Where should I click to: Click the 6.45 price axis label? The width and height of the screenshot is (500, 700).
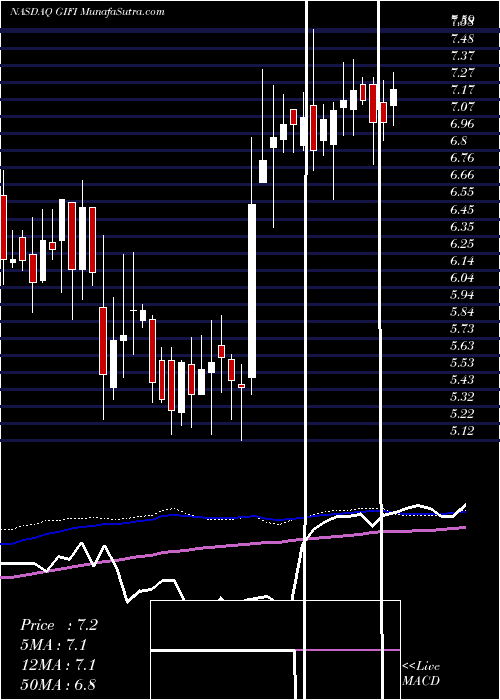tap(462, 209)
